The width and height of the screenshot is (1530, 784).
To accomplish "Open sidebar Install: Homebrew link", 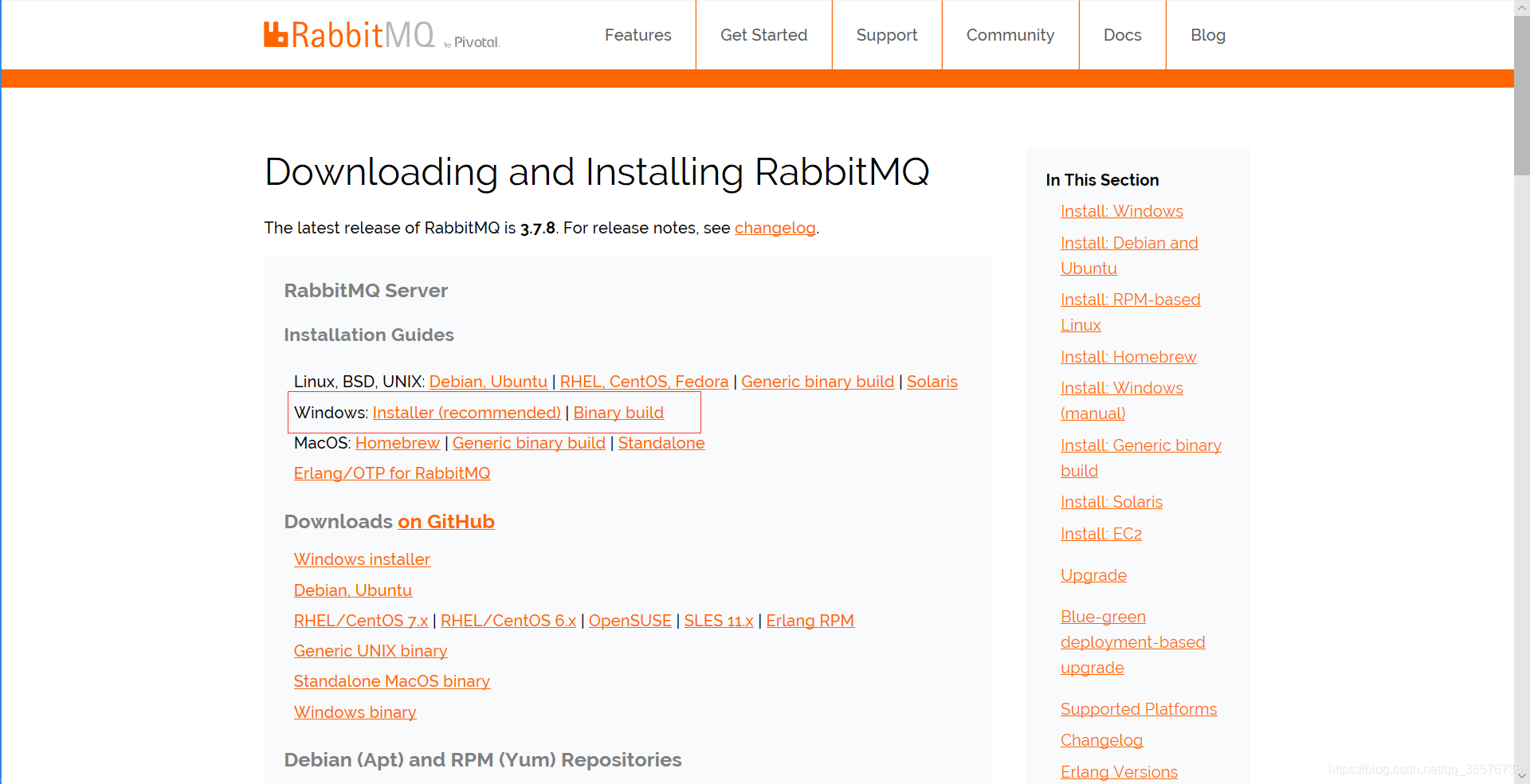I will (x=1128, y=357).
